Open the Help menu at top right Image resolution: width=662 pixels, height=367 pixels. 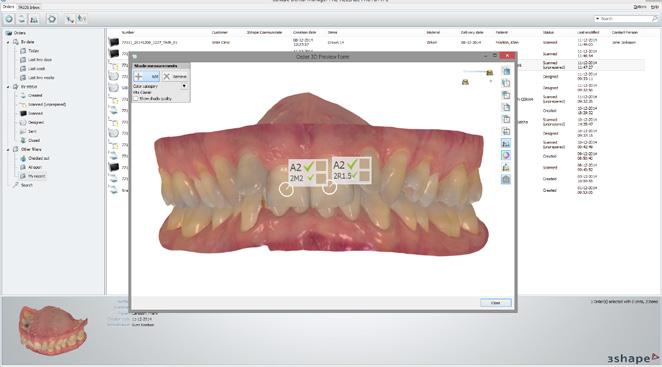click(654, 7)
